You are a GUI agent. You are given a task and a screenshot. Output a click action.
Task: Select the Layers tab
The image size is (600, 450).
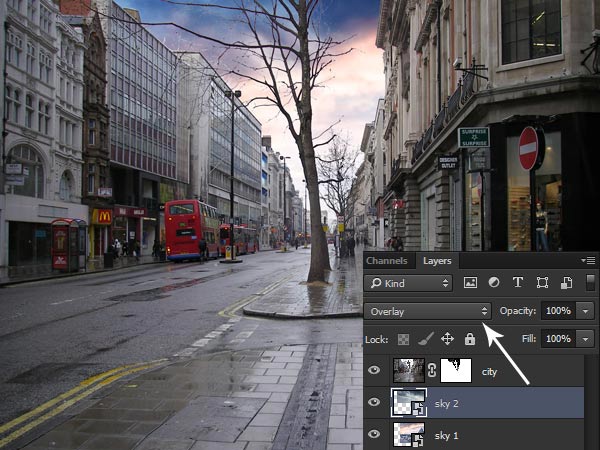(x=437, y=261)
